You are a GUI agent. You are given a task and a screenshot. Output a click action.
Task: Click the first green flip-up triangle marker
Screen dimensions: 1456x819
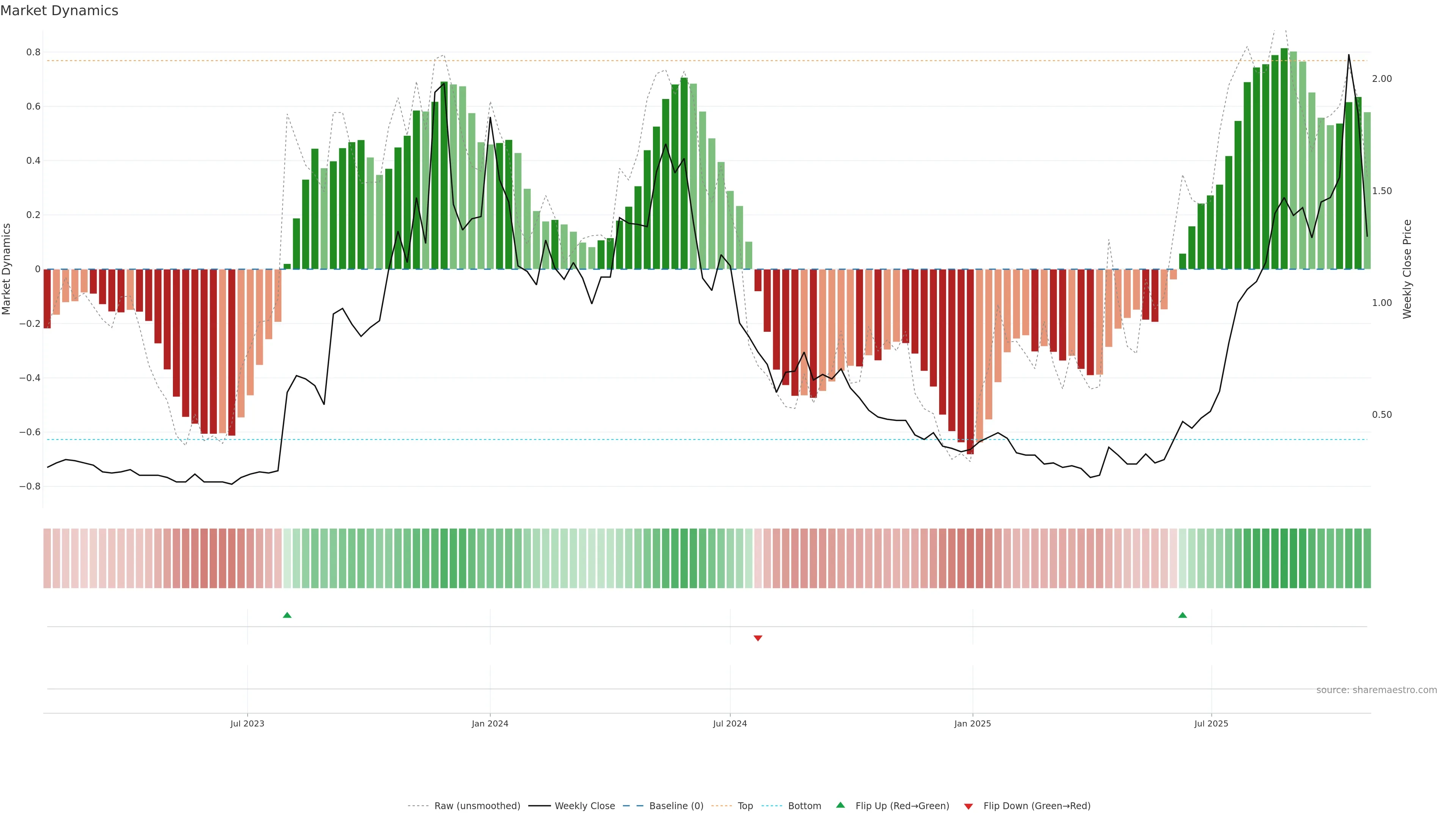pos(287,615)
